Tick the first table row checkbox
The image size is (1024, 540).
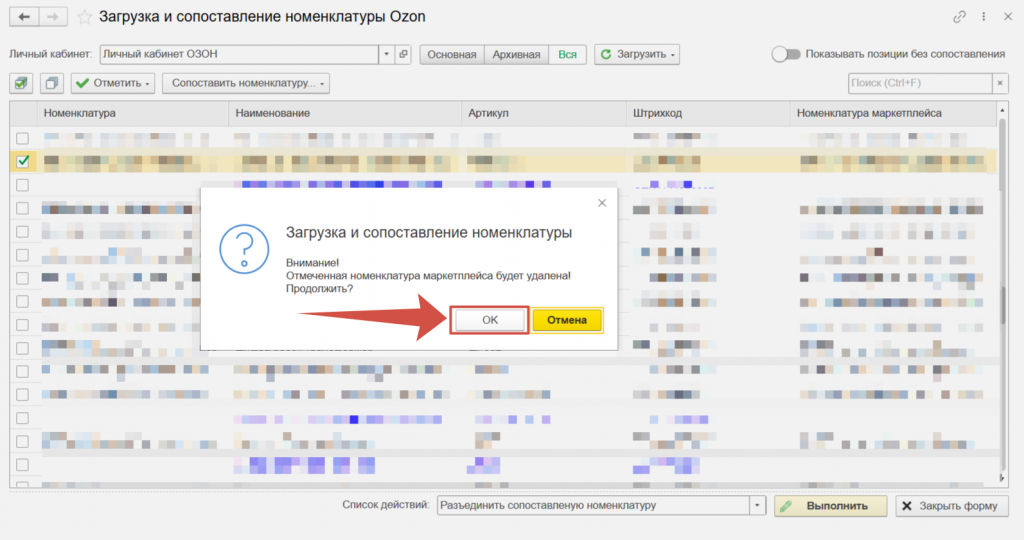[x=23, y=138]
